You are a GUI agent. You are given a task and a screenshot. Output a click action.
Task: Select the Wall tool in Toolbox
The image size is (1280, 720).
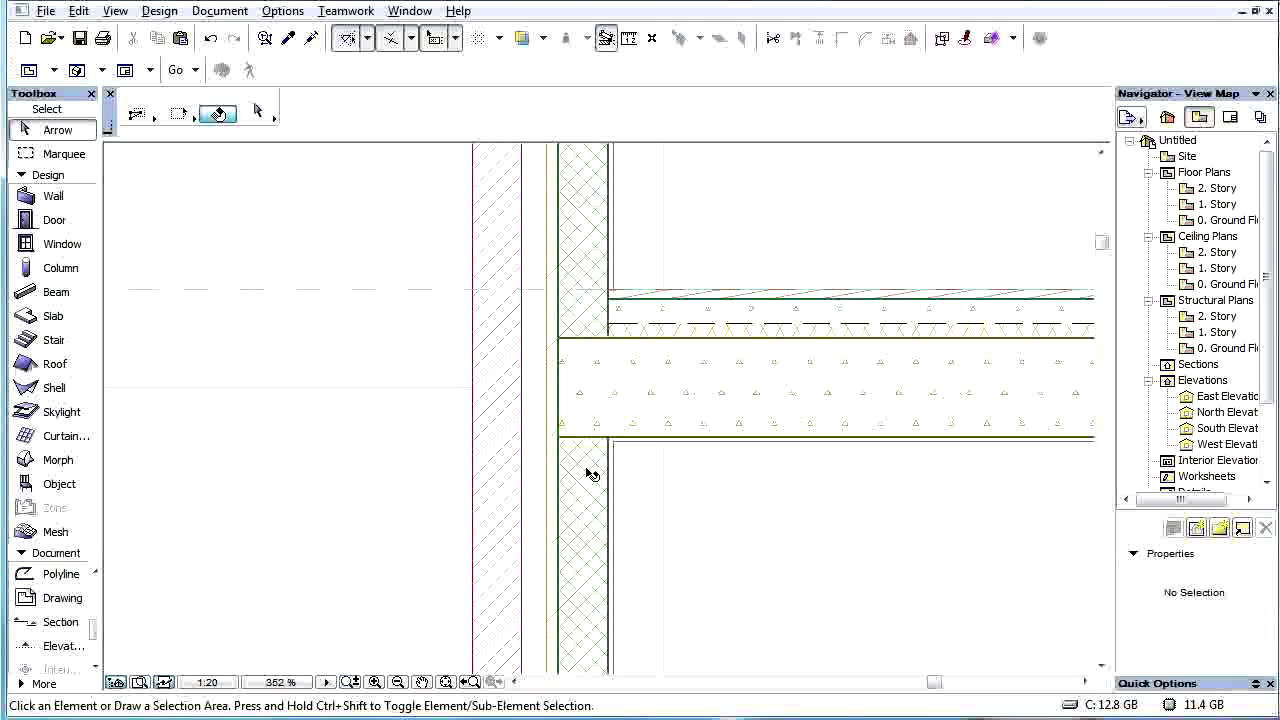click(x=52, y=196)
